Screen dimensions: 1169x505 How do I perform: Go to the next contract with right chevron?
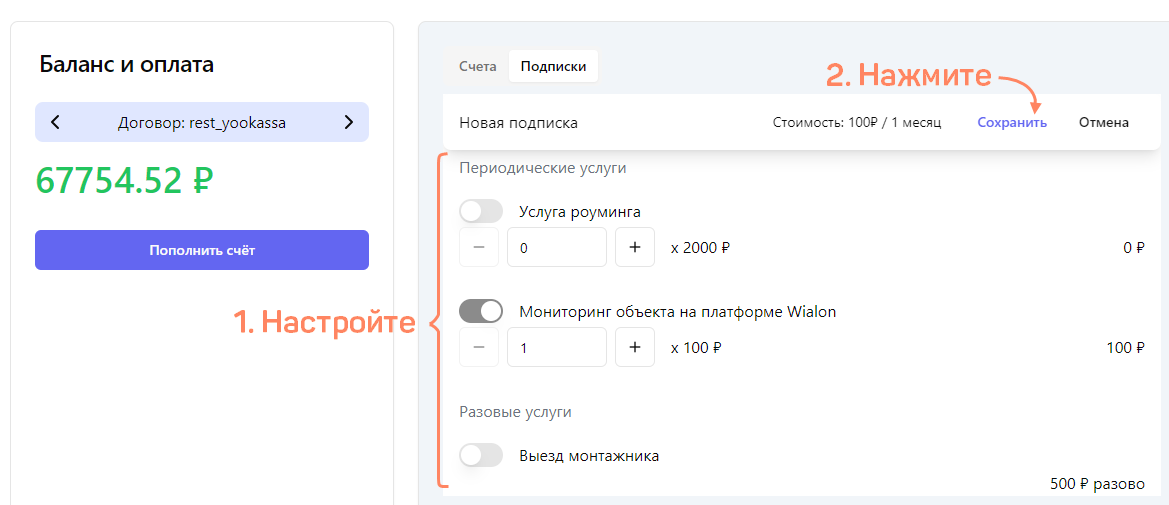coord(349,122)
